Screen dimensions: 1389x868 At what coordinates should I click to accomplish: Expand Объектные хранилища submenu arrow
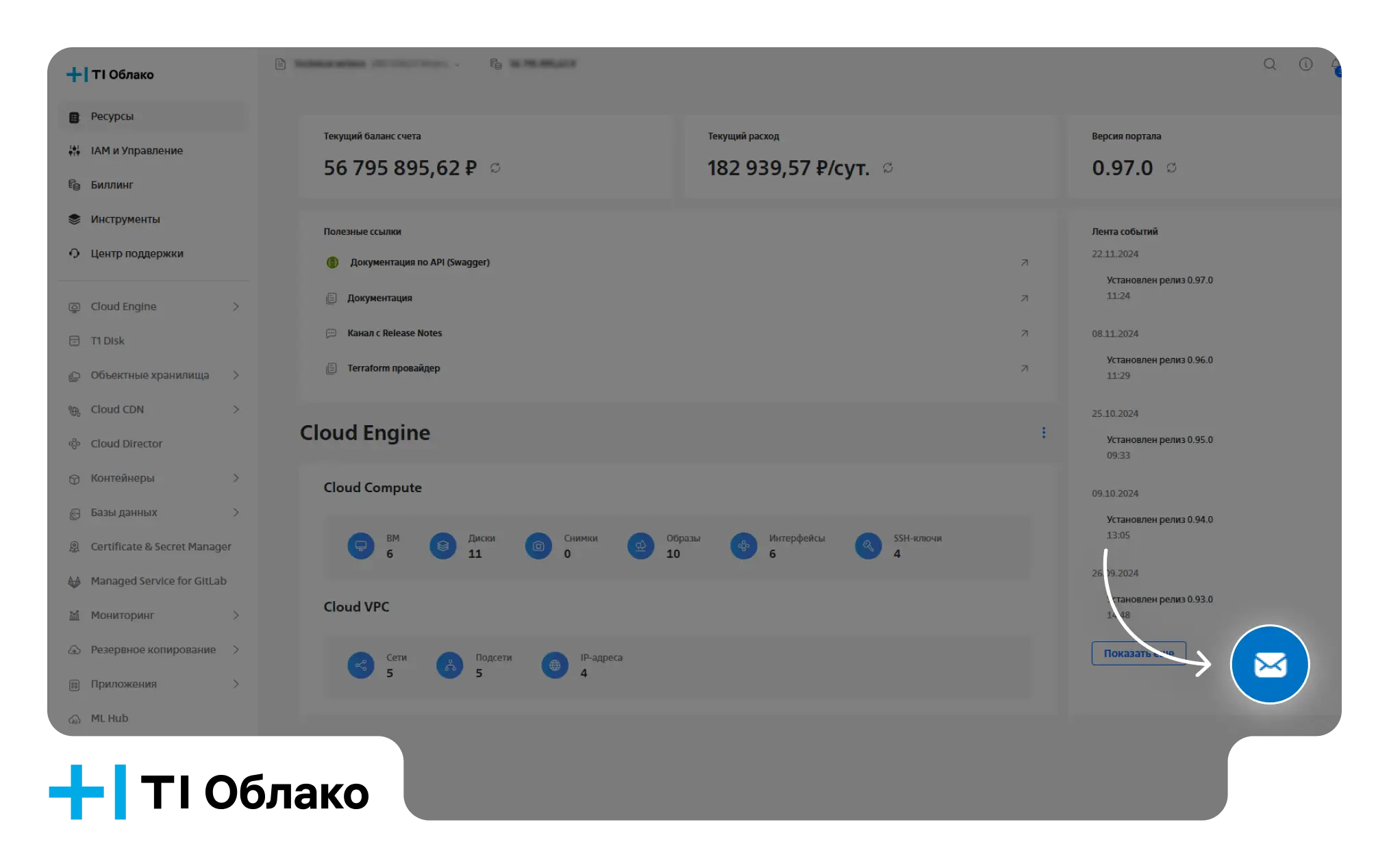tap(236, 375)
